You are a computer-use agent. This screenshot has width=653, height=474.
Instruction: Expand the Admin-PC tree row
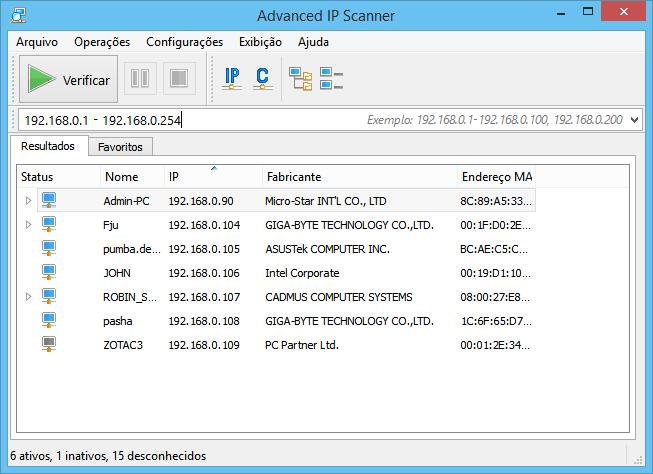click(28, 201)
